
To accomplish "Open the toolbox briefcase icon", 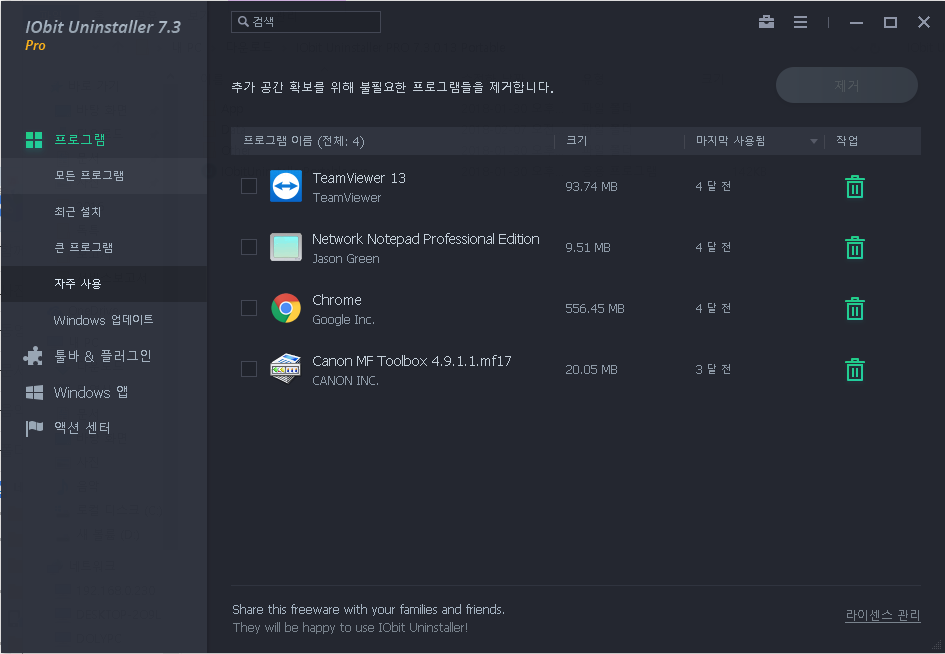I will pyautogui.click(x=766, y=22).
